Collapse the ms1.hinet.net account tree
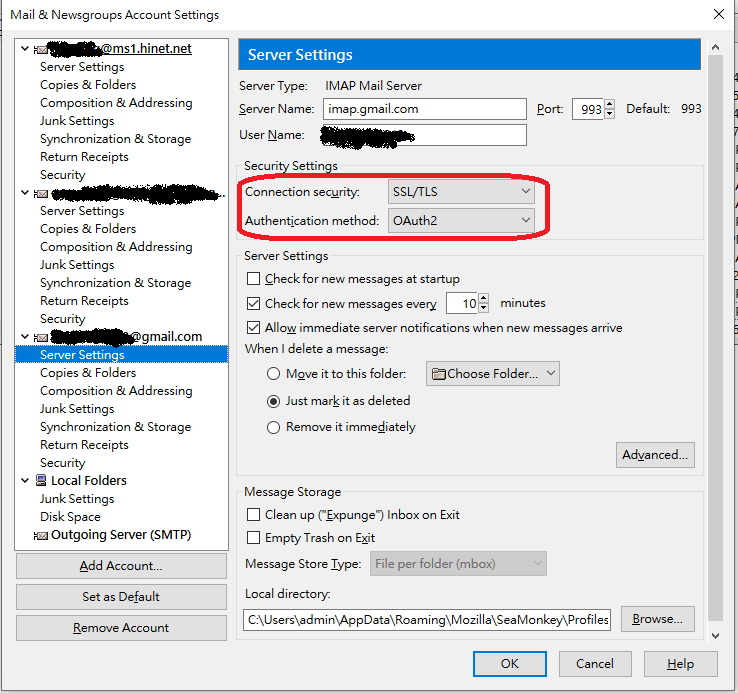This screenshot has width=738, height=693. [25, 48]
